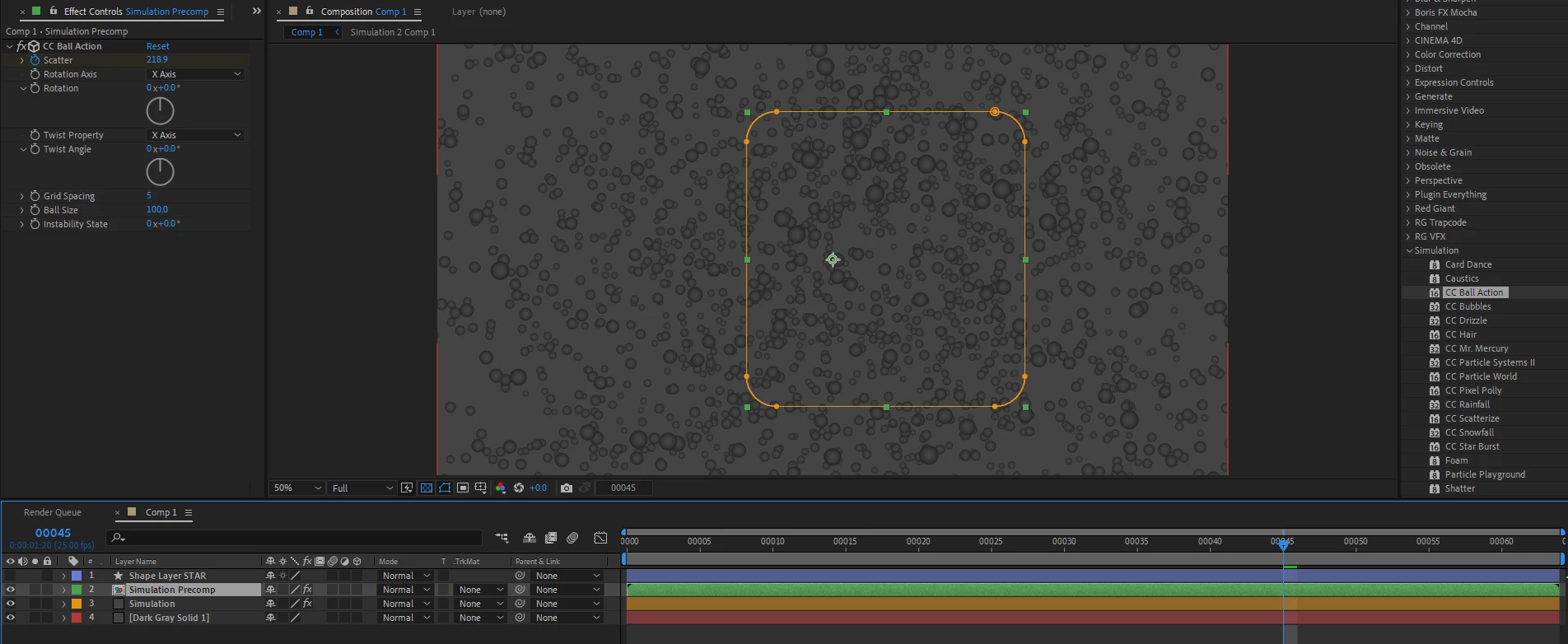1568x644 pixels.
Task: Hide the Simulation layer
Action: point(10,604)
